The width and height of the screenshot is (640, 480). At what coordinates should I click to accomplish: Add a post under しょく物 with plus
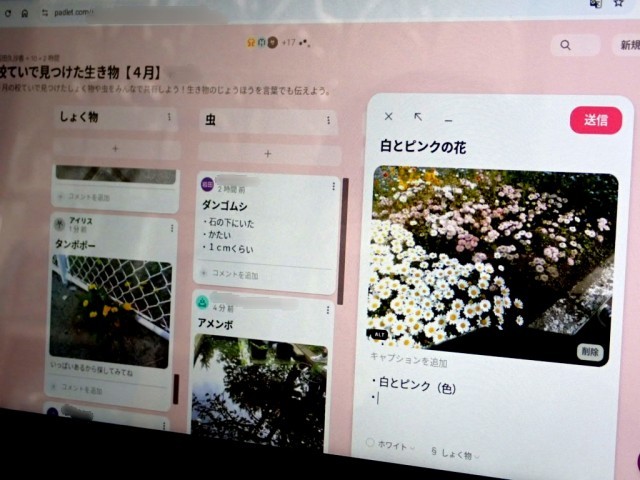[115, 149]
